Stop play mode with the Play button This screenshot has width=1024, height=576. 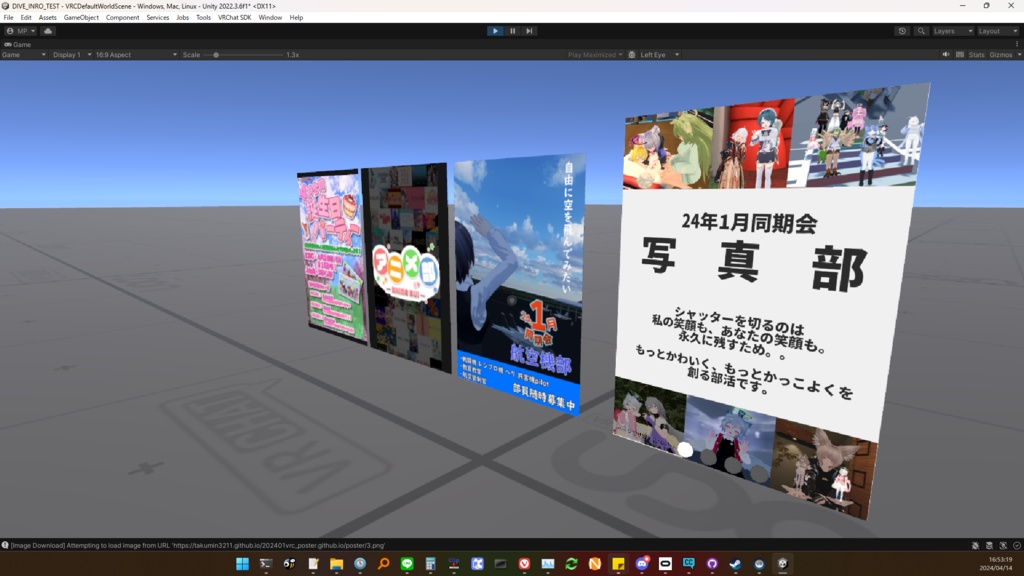[495, 31]
